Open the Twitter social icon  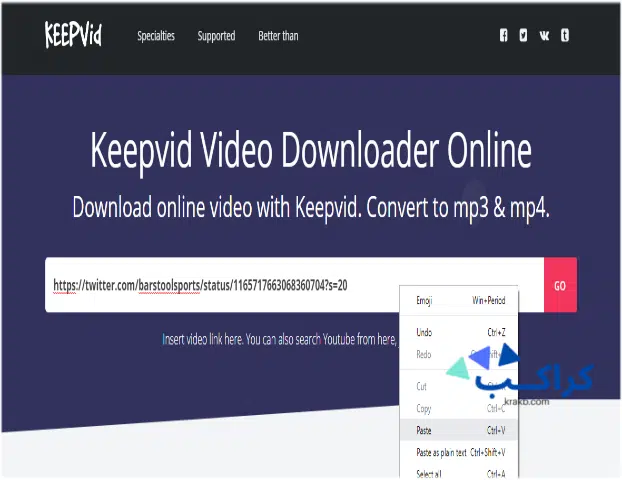tap(523, 35)
